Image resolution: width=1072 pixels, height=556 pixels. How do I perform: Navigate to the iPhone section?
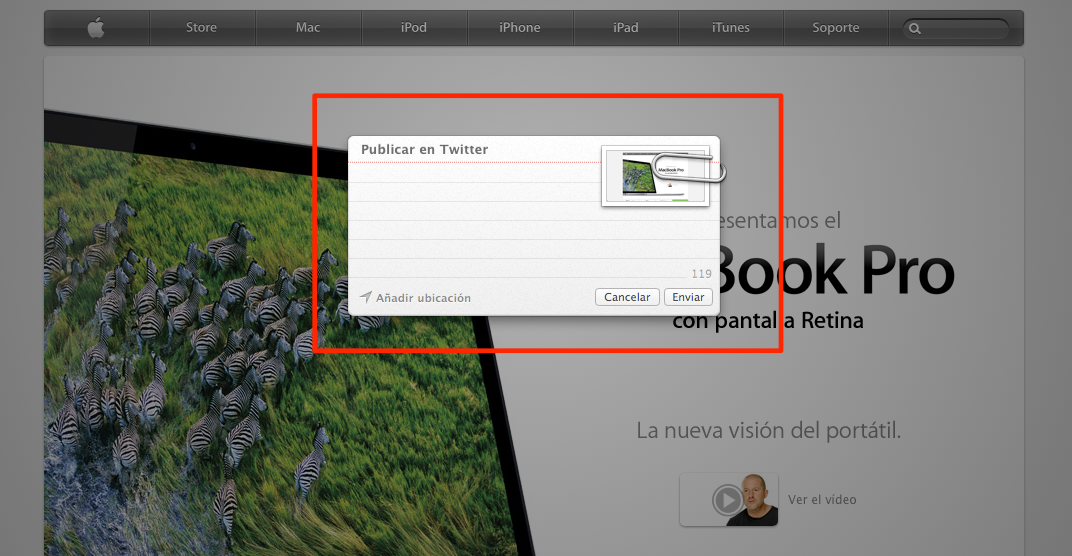(520, 28)
